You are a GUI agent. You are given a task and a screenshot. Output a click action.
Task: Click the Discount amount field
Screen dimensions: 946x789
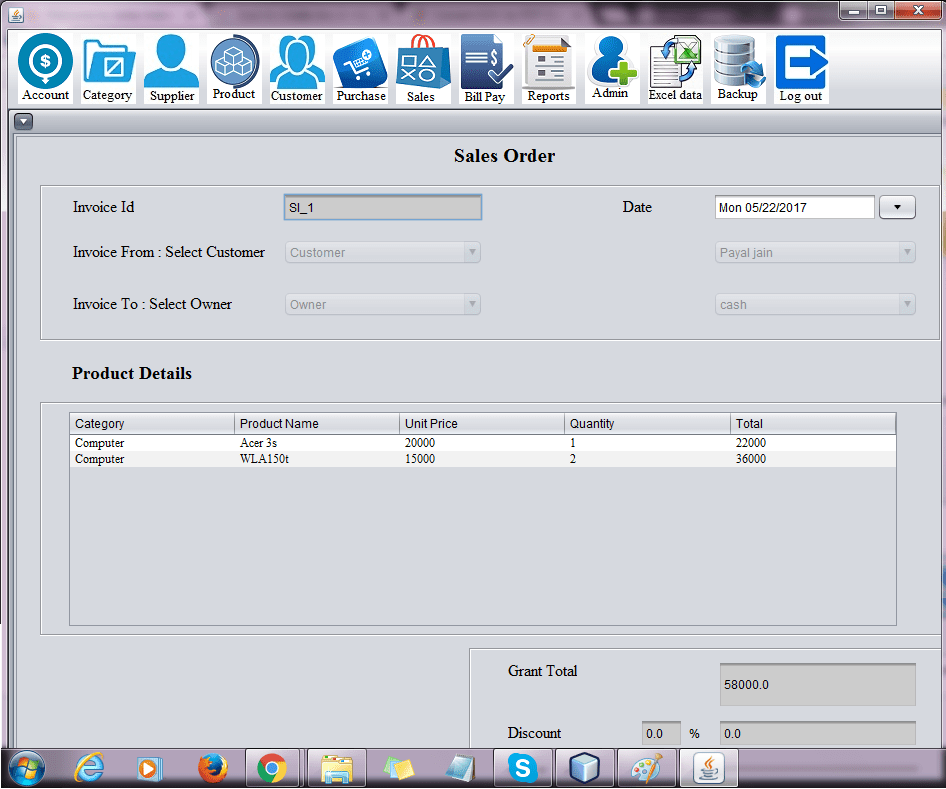pos(817,734)
